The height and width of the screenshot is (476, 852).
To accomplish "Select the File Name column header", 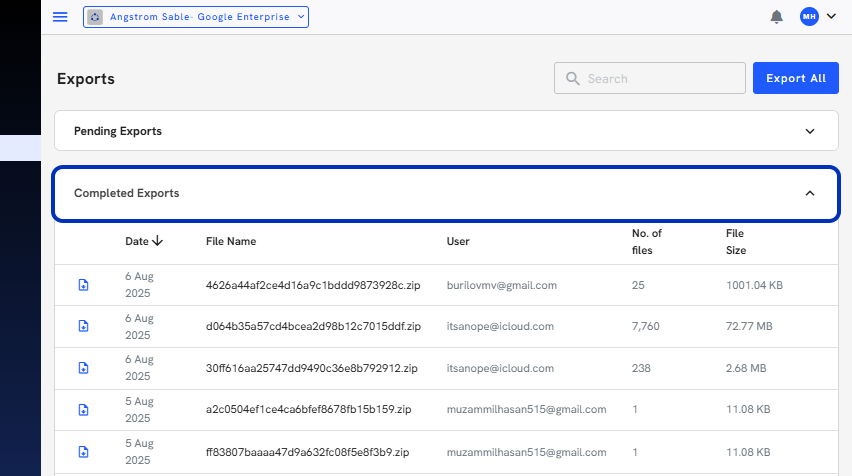I will pos(231,241).
